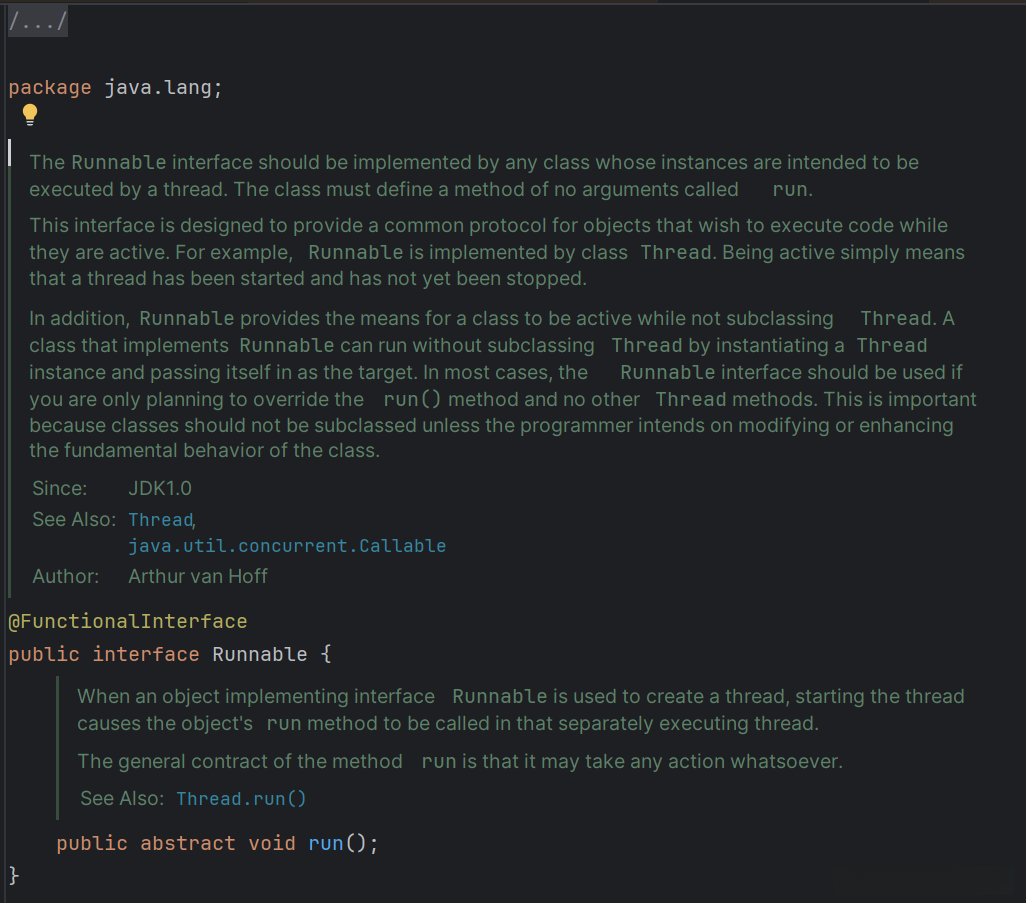Click the void return type
This screenshot has width=1026, height=903.
click(272, 844)
